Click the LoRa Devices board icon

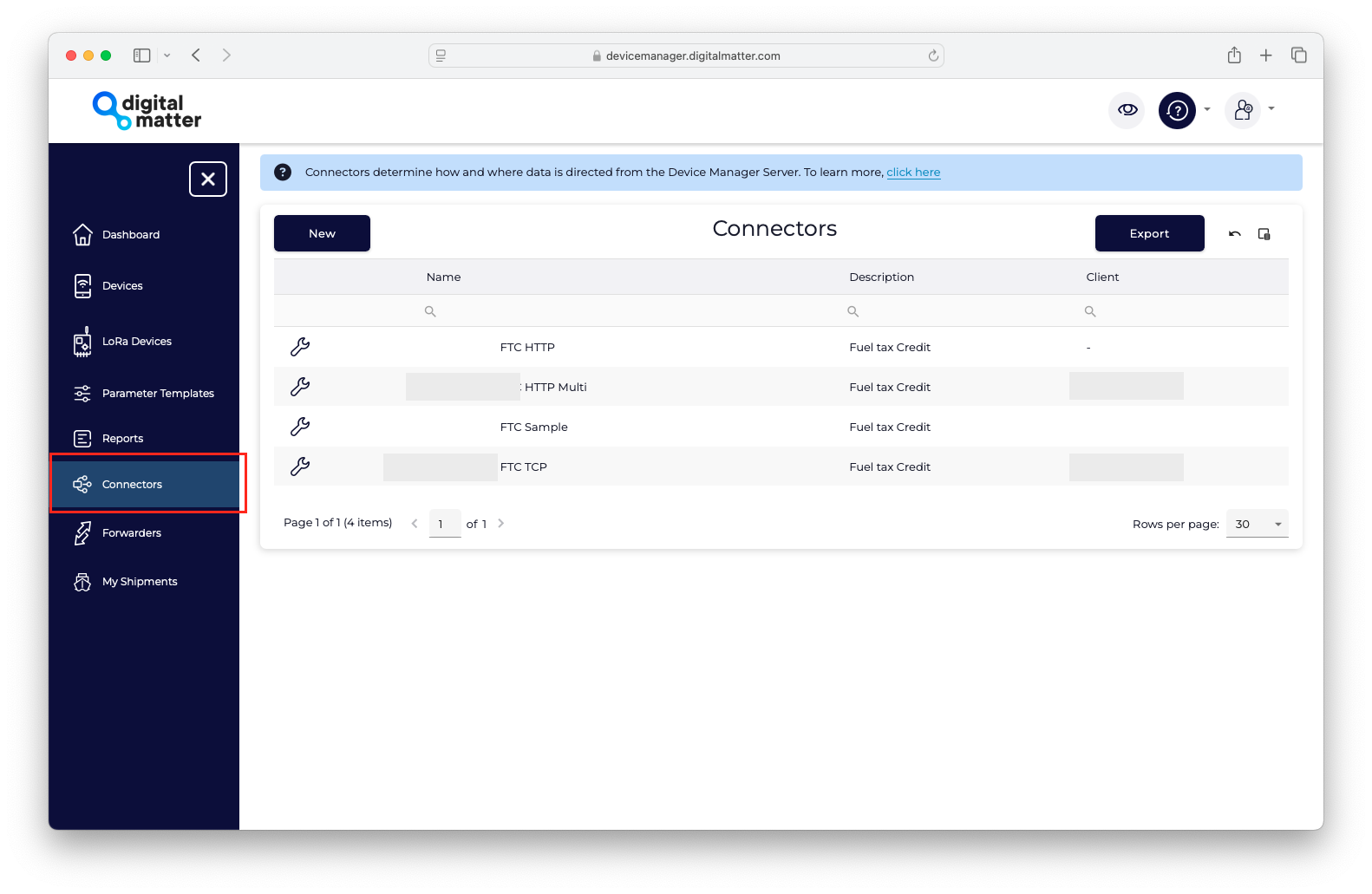tap(82, 342)
